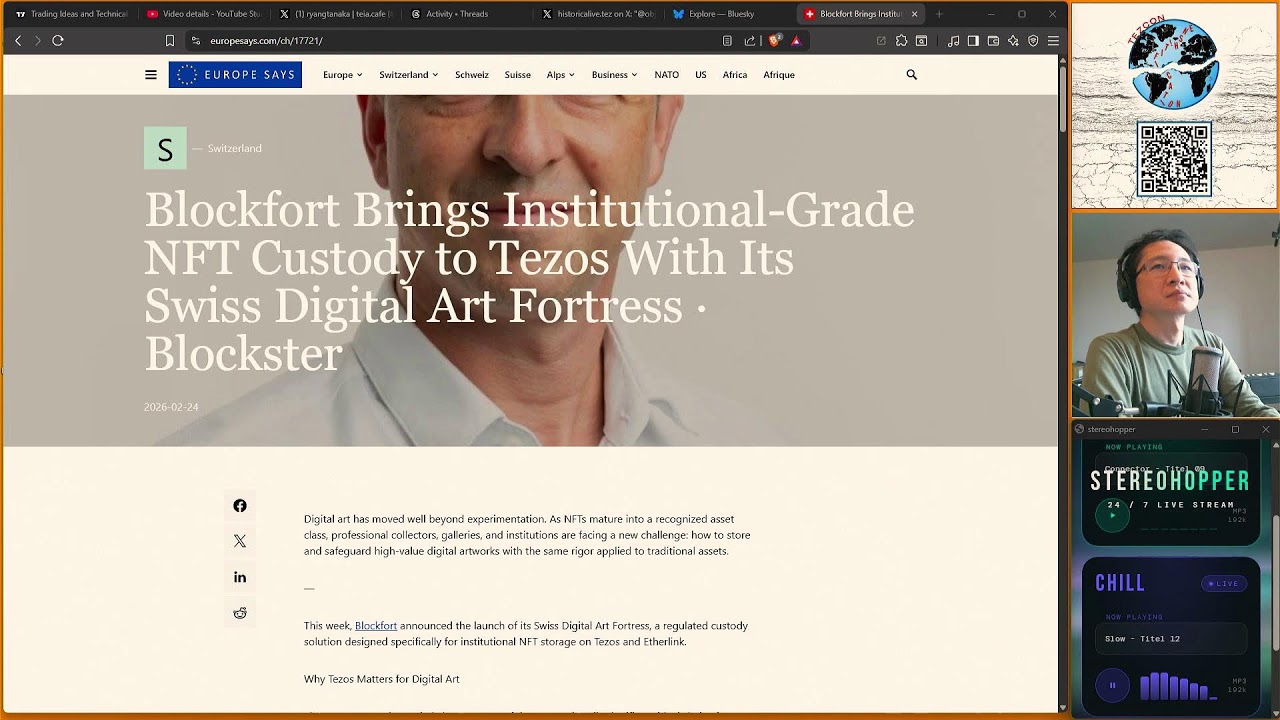
Task: Click the CHILL station title
Action: tap(1120, 583)
